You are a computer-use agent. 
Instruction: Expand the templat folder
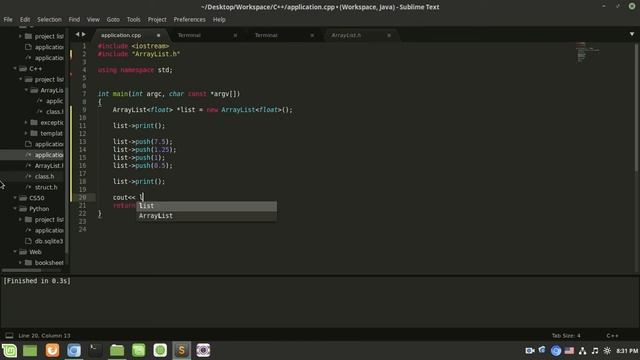click(26, 133)
